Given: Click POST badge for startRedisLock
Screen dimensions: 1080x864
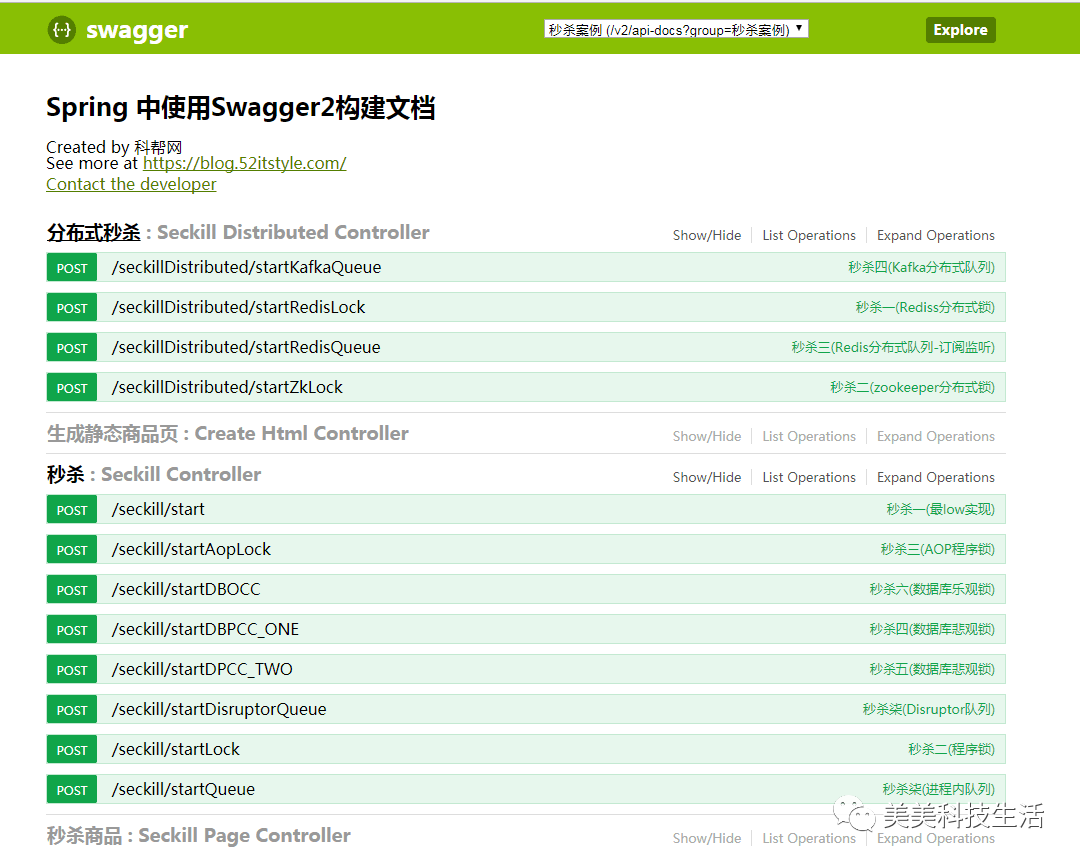Looking at the screenshot, I should (72, 307).
